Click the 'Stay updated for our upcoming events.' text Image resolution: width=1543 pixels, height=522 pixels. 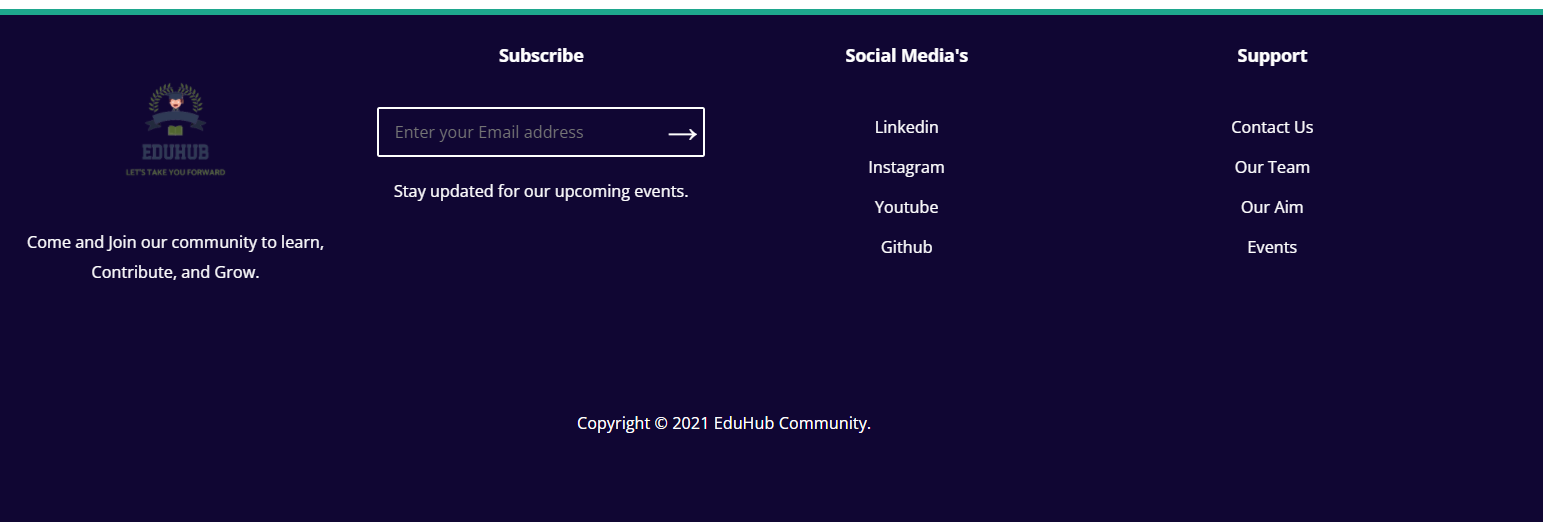pyautogui.click(x=541, y=191)
